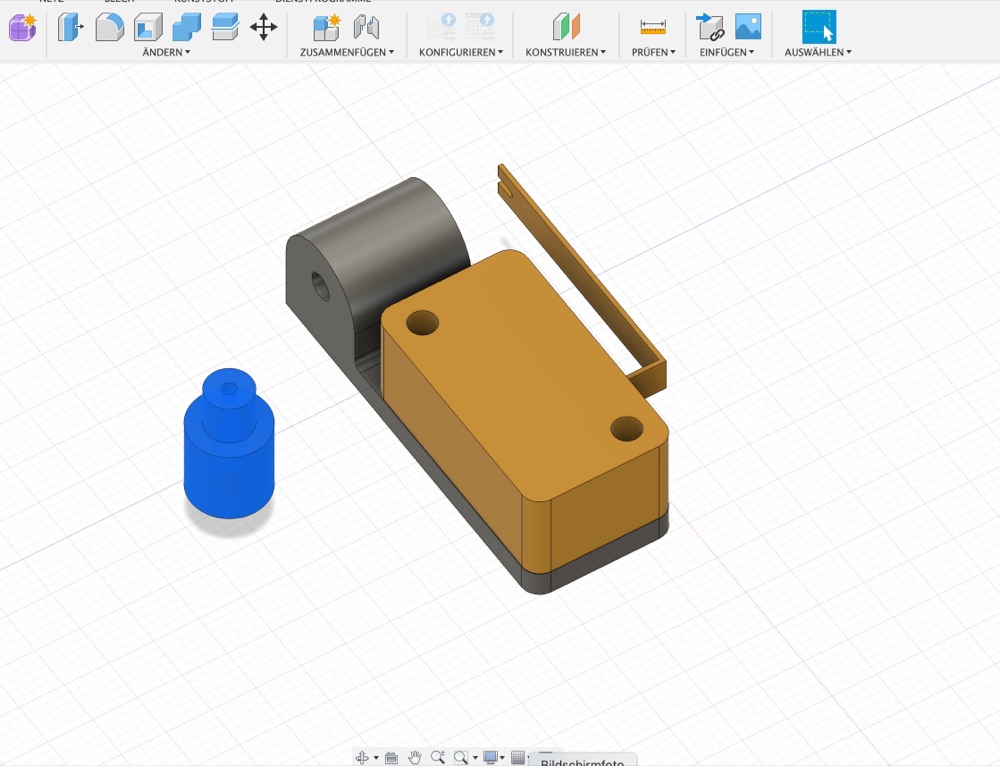The height and width of the screenshot is (766, 1000).
Task: Open the PRÜFEN dropdown menu
Action: 654,52
